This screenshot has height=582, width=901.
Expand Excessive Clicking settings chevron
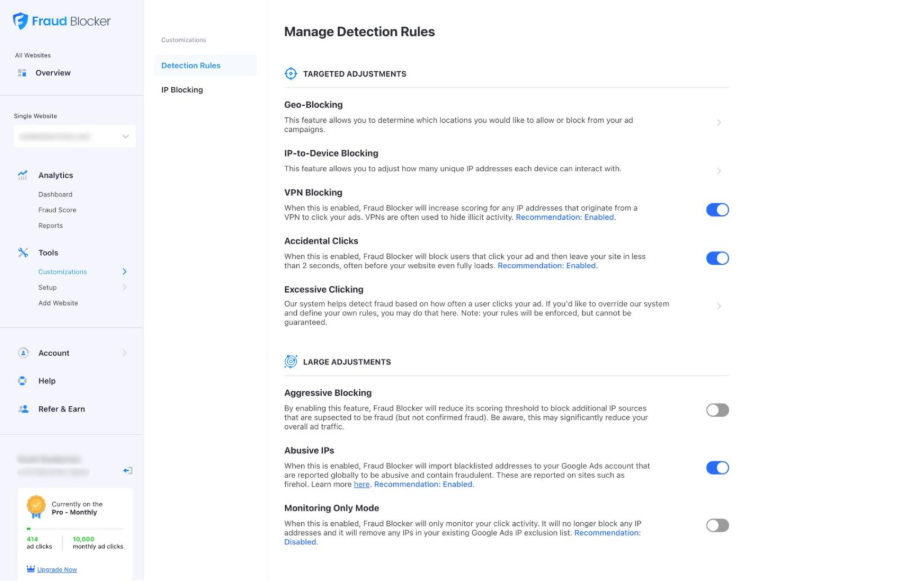(x=719, y=306)
